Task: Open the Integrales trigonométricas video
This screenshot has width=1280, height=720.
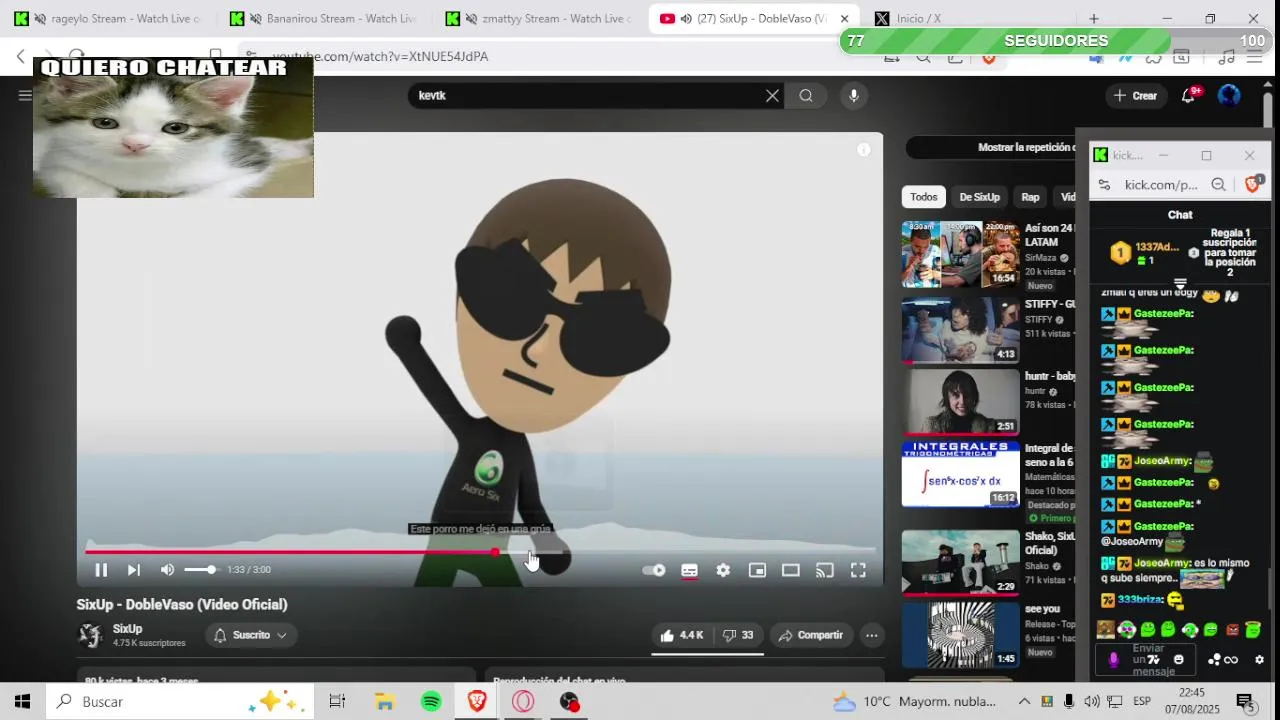Action: pyautogui.click(x=960, y=474)
